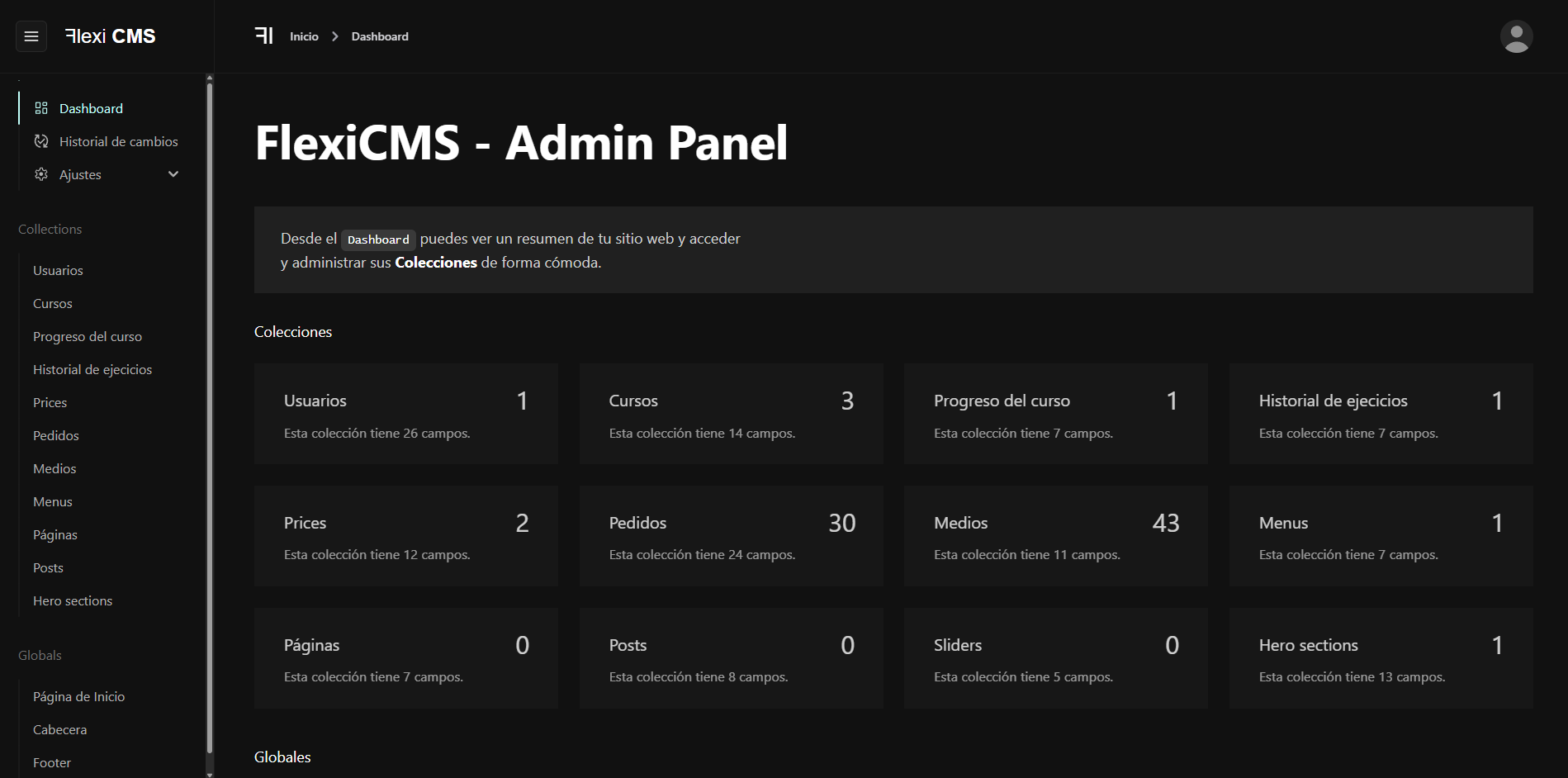Click the breadcrumb Flexi logo icon

point(263,36)
